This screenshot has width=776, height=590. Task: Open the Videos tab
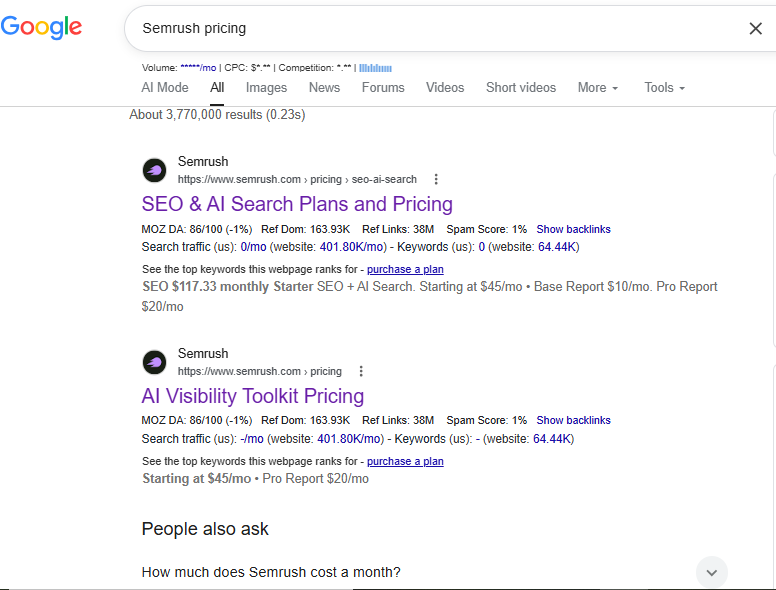[445, 88]
